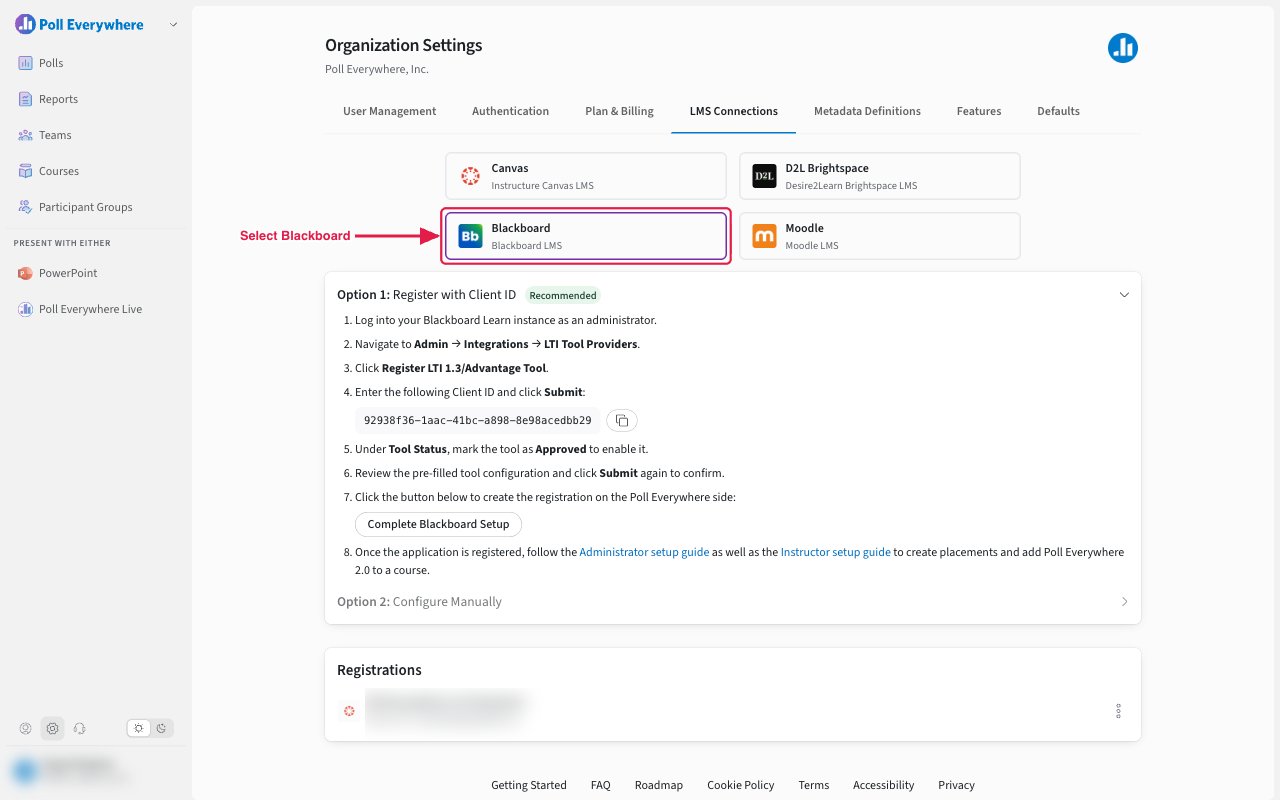Select the Participant Groups sidebar icon

click(26, 207)
